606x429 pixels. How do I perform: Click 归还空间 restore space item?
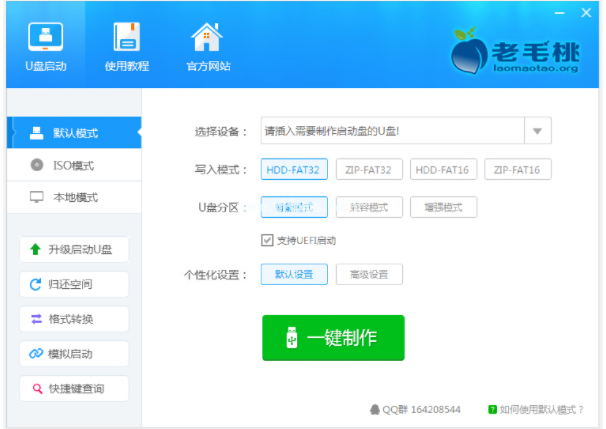point(74,284)
